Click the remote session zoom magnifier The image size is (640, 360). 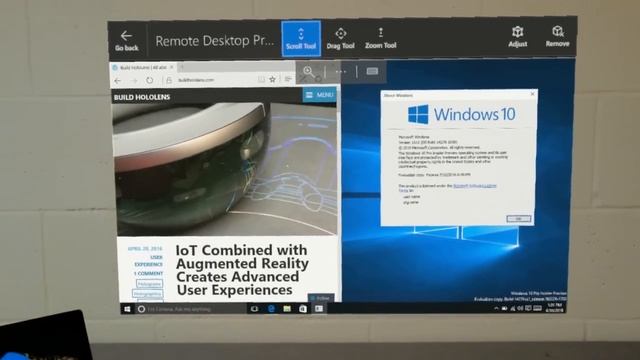(x=309, y=72)
